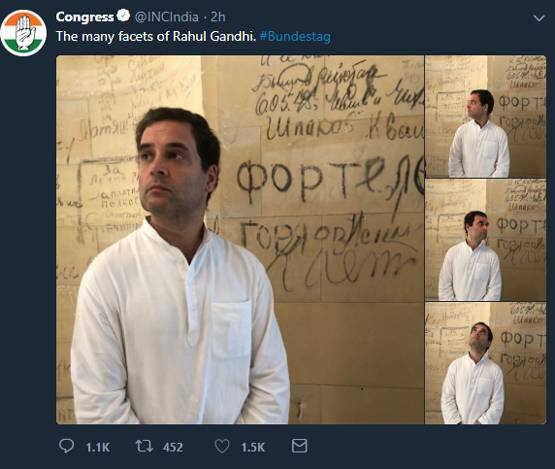Open the Congress display name link

point(85,17)
